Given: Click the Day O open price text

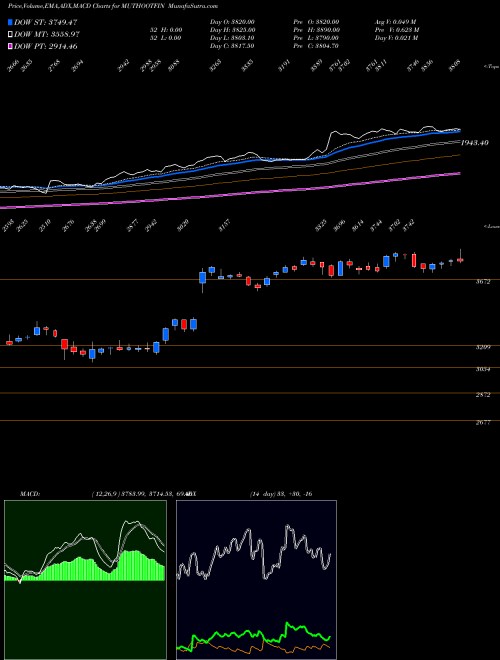Looking at the screenshot, I should coord(232,22).
